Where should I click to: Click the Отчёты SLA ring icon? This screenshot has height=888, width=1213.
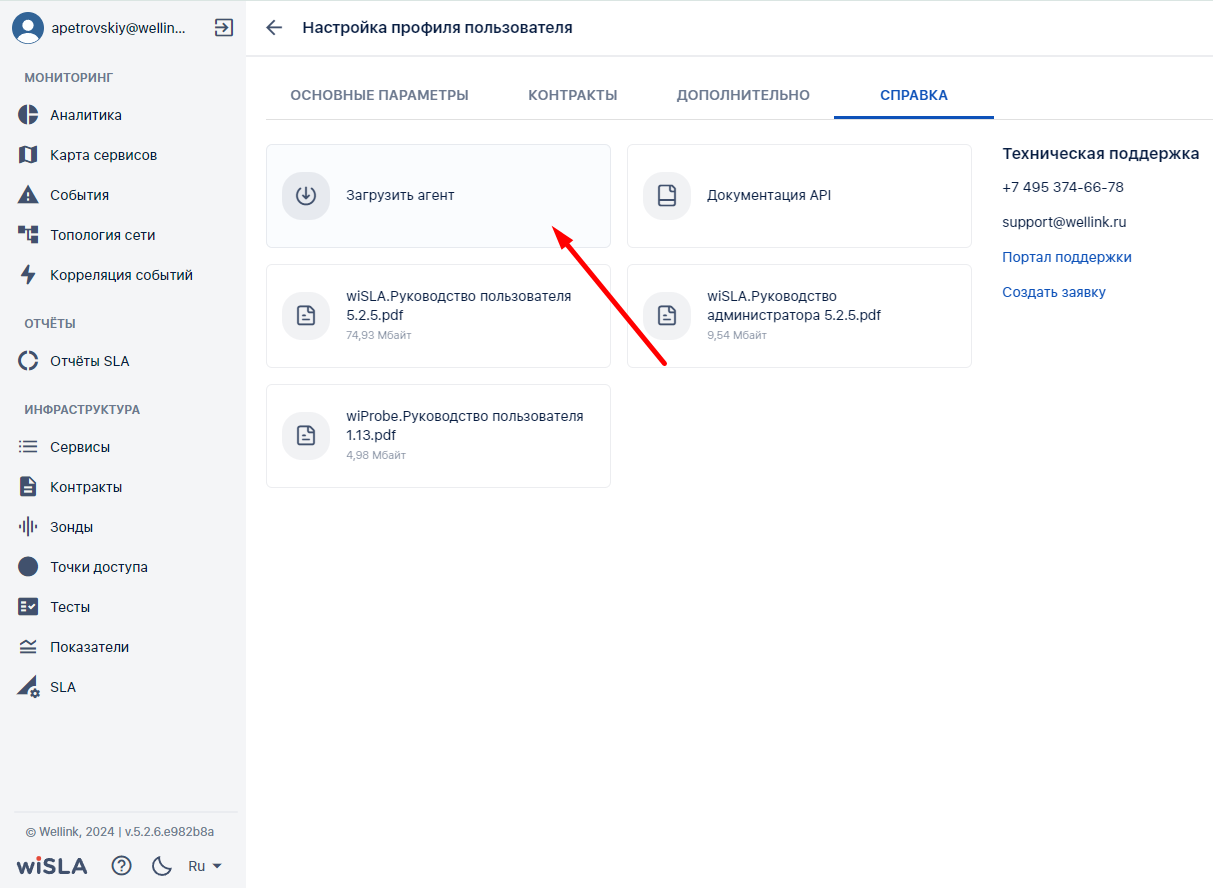[x=28, y=361]
